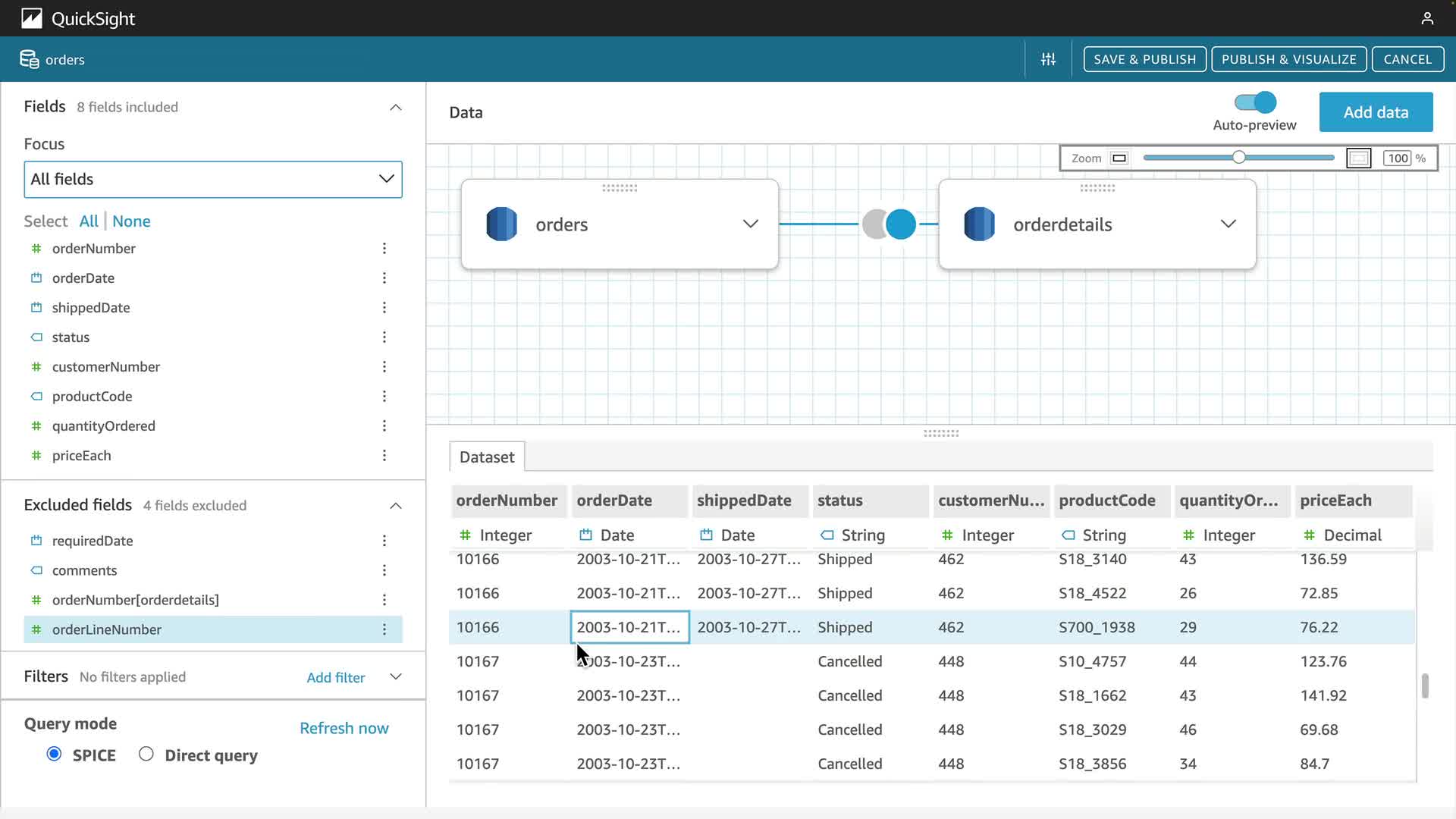
Task: Click the zoom slider handle
Action: 1238,158
